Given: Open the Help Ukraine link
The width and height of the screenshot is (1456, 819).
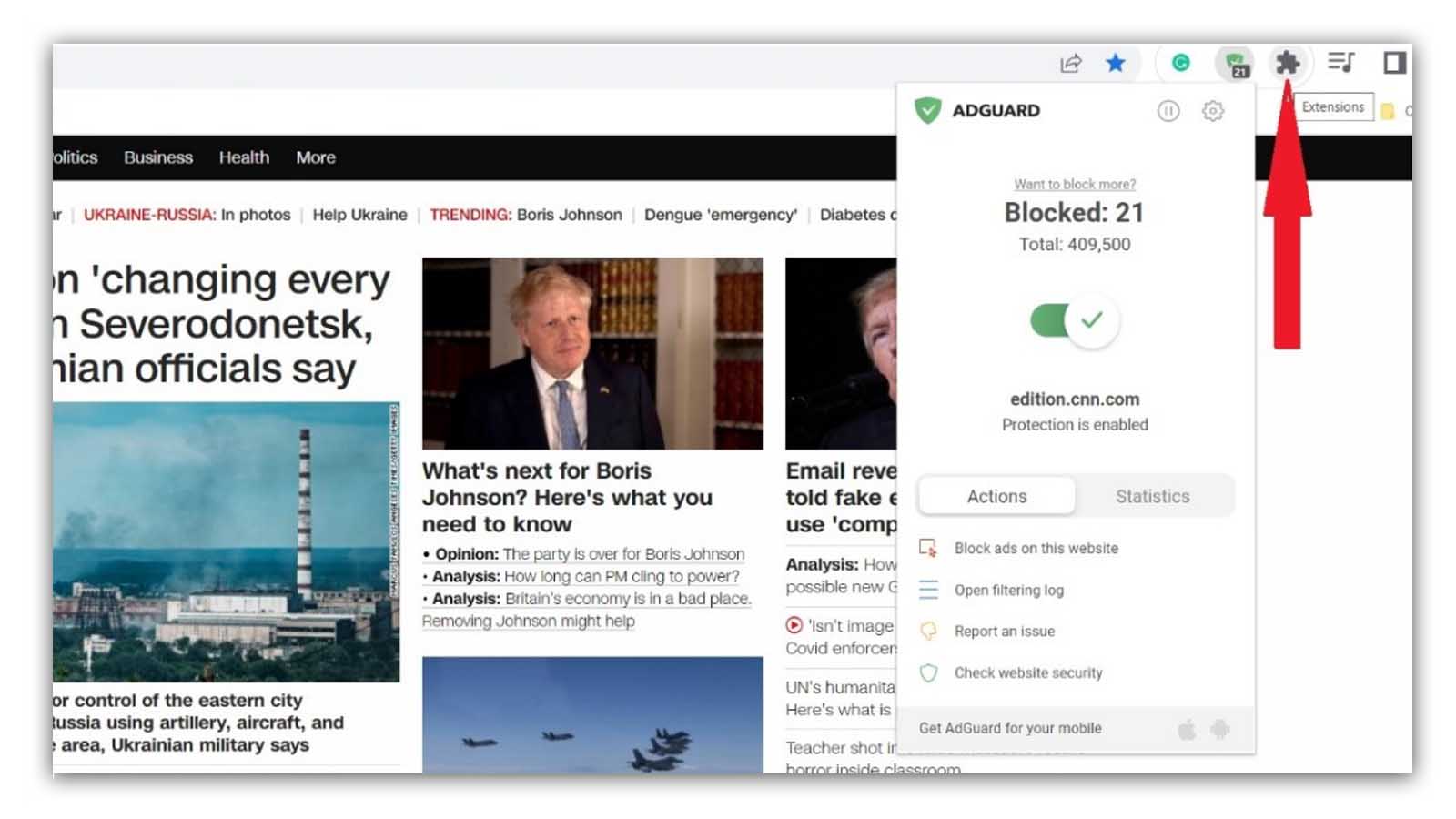Looking at the screenshot, I should (x=359, y=215).
